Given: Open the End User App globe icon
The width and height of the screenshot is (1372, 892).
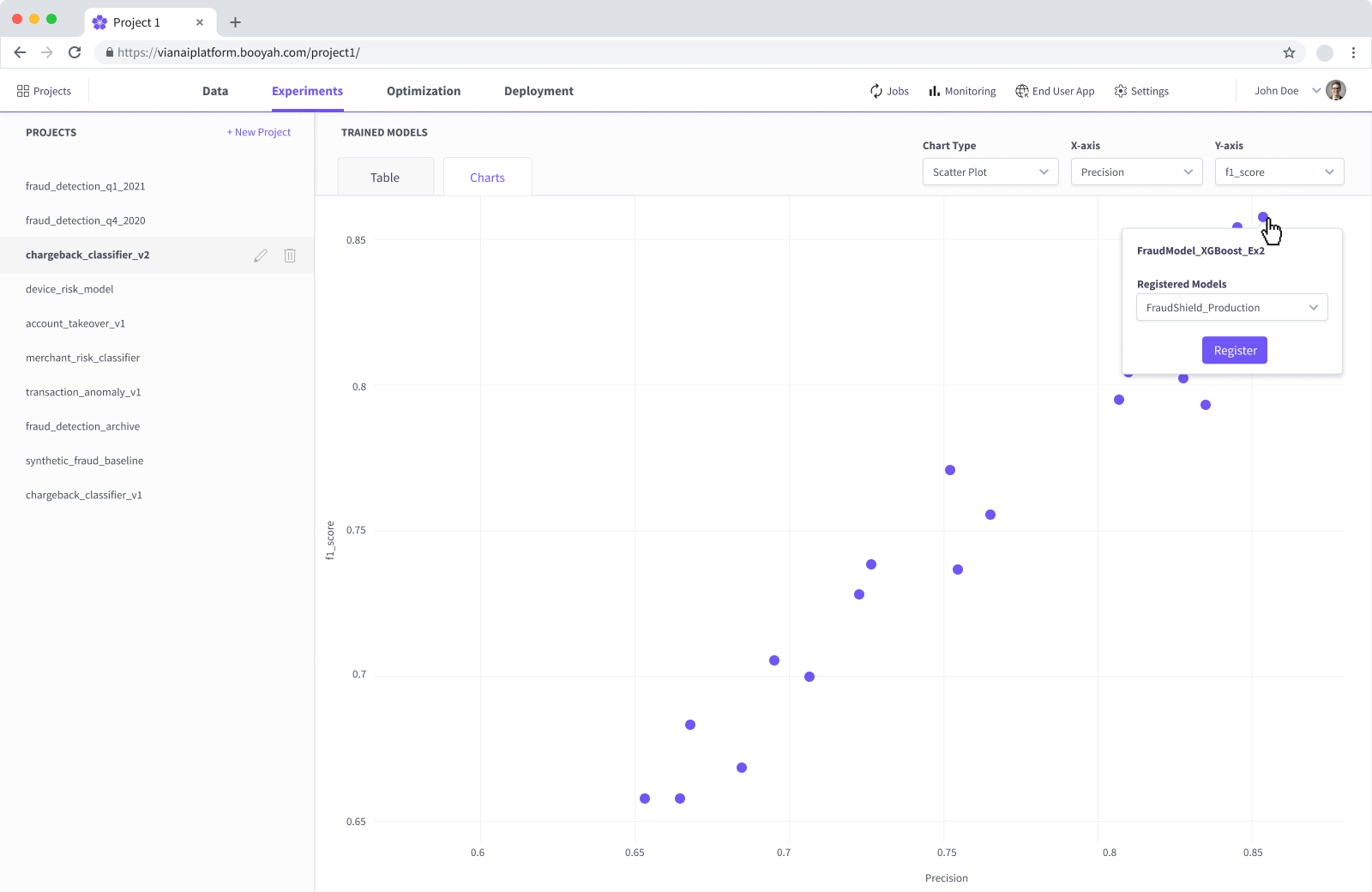Looking at the screenshot, I should 1022,91.
